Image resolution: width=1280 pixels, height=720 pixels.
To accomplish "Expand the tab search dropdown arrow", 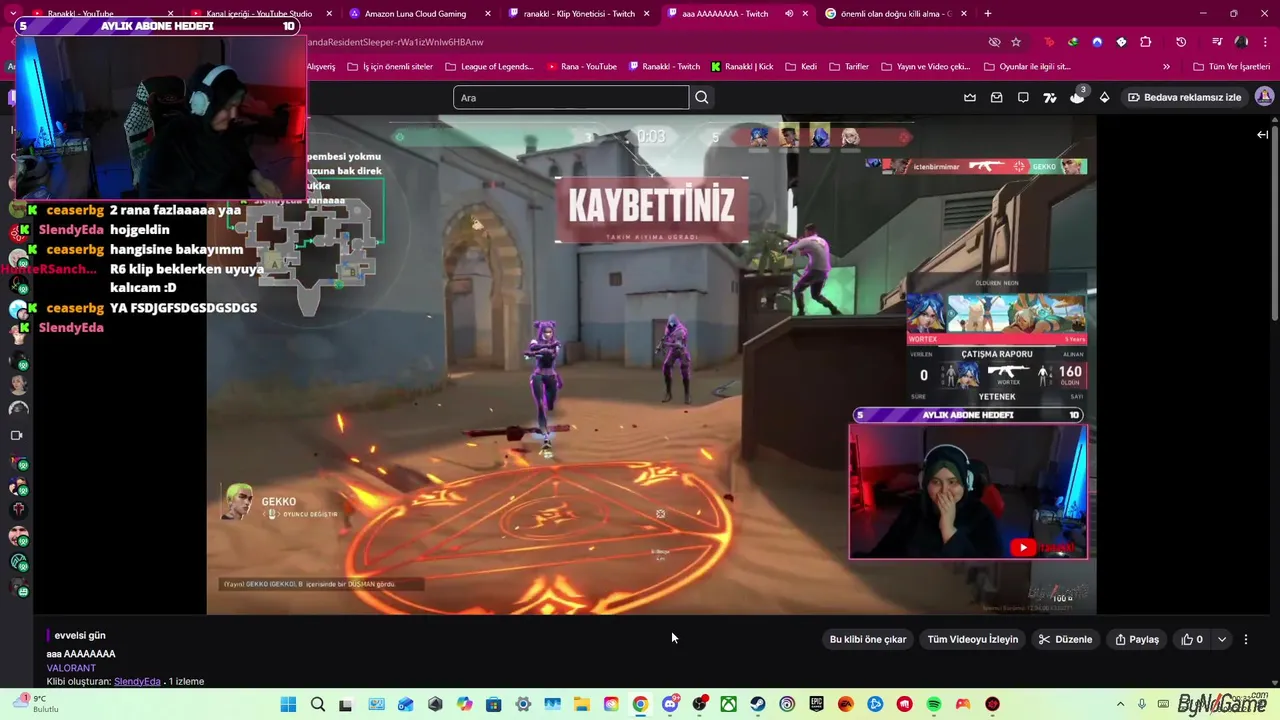I will pos(13,14).
